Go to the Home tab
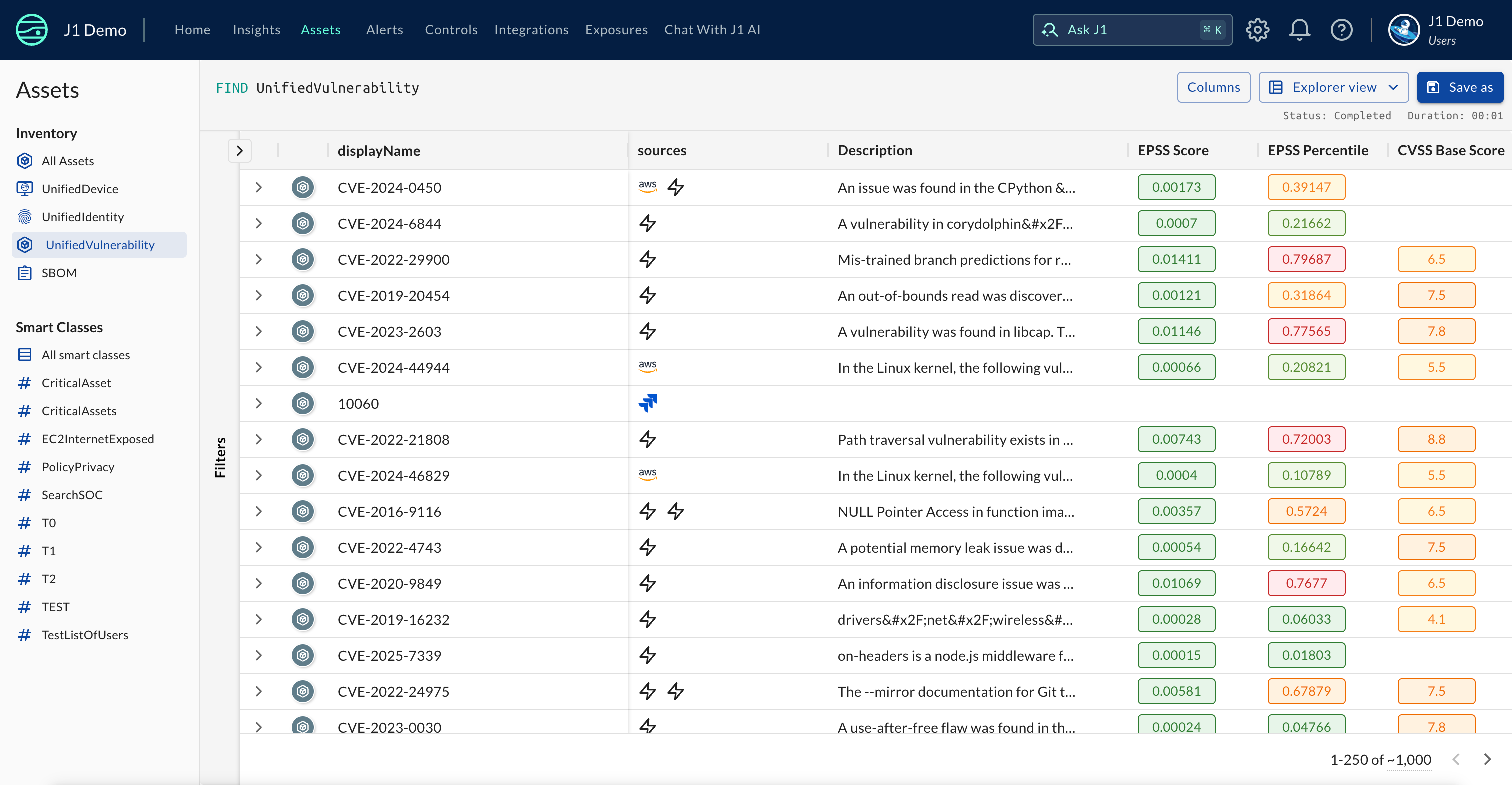The width and height of the screenshot is (1512, 785). tap(192, 30)
